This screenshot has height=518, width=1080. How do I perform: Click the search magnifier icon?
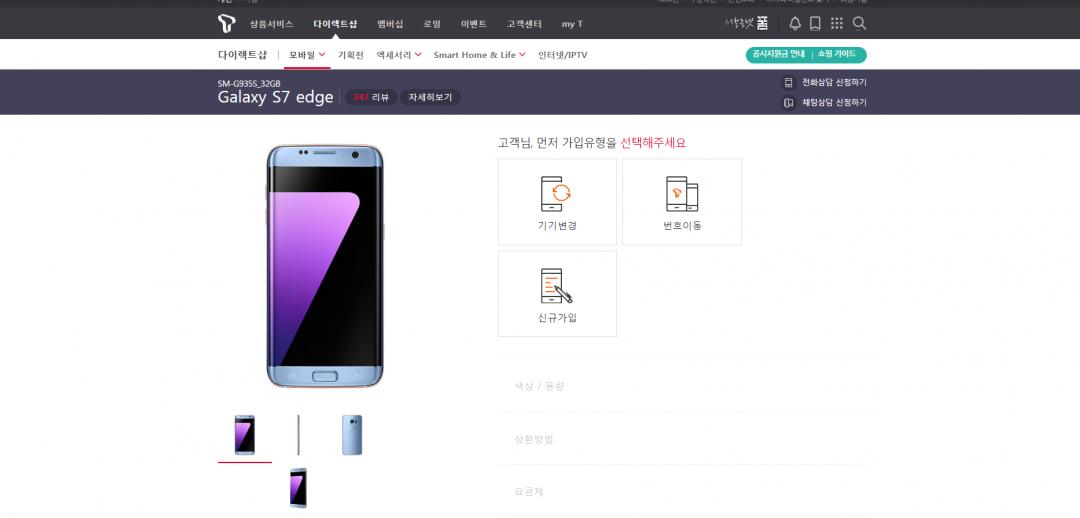(x=859, y=23)
